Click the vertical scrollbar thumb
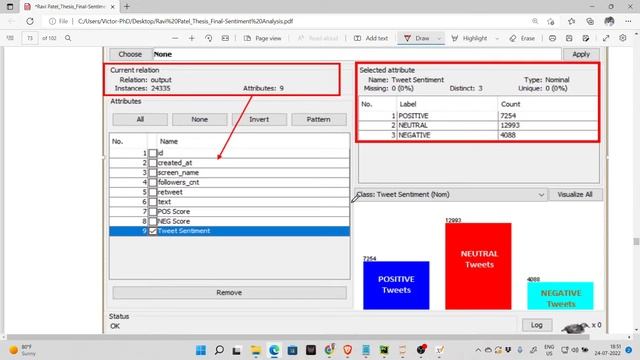This screenshot has height=360, width=640. click(x=636, y=241)
